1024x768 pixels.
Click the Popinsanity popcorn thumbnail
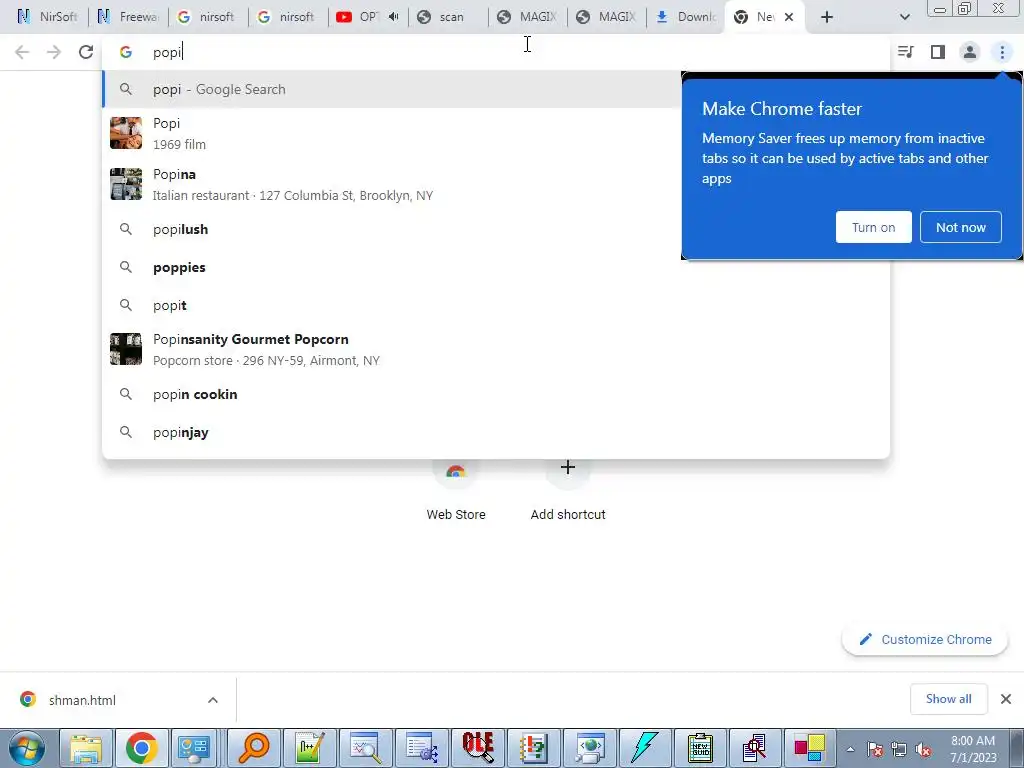tap(125, 349)
